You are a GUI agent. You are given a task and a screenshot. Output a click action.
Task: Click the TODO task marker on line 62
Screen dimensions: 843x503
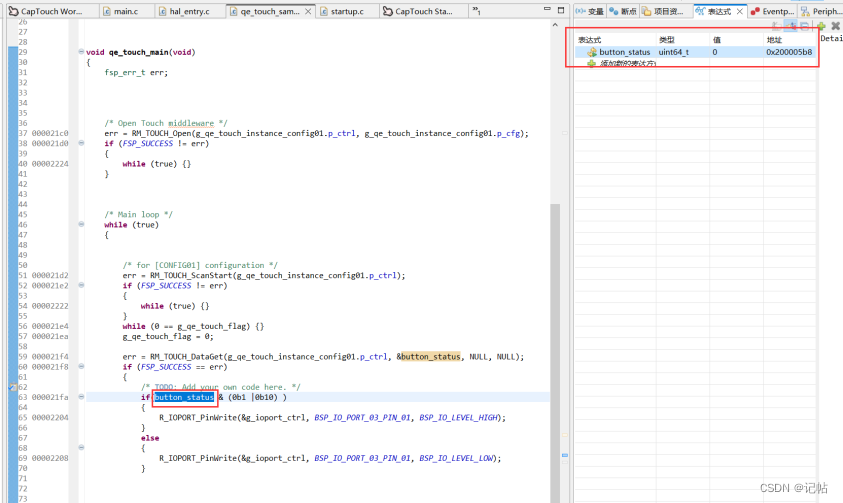pyautogui.click(x=12, y=386)
